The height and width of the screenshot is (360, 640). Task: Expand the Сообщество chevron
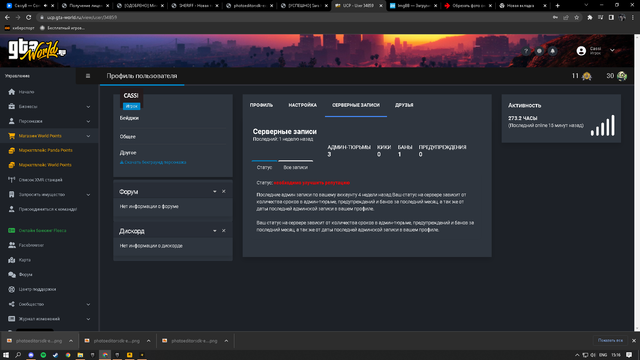(88, 304)
